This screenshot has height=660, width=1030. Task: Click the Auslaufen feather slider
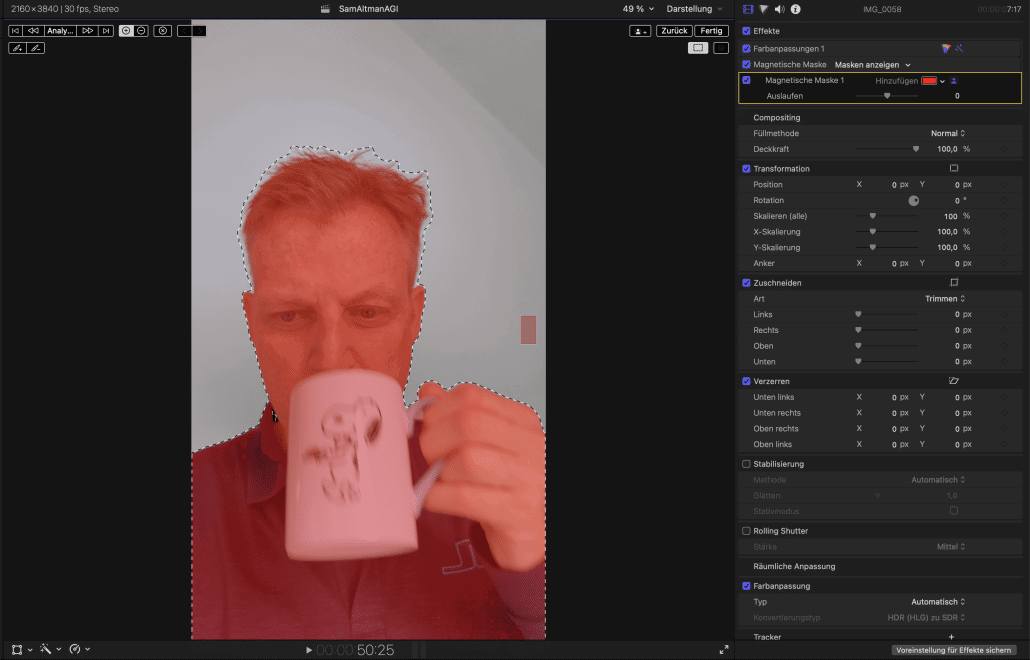click(x=887, y=96)
